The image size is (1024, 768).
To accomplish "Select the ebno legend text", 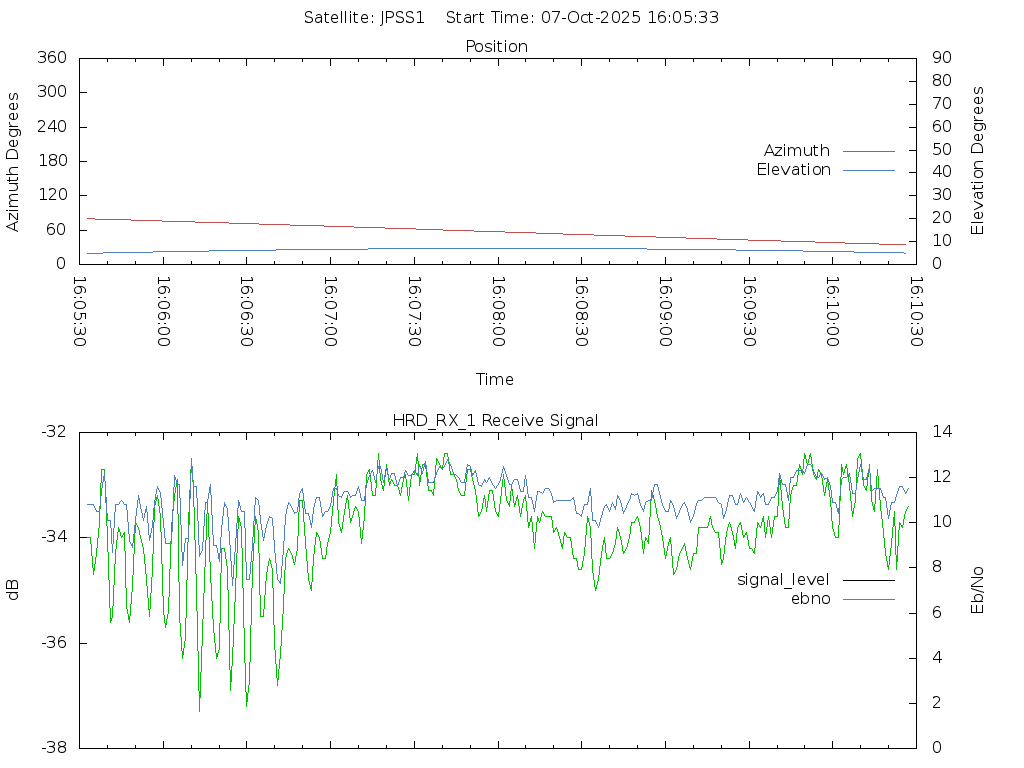I will pos(810,599).
